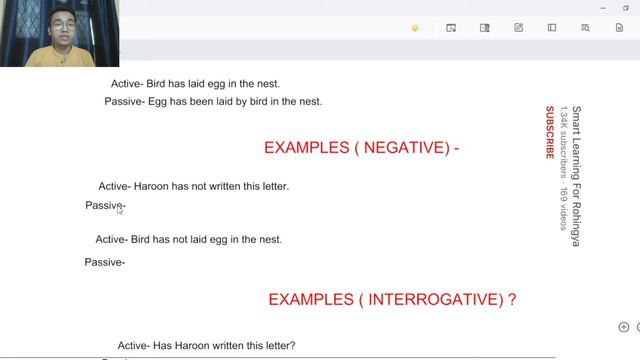Click the 1.34K subscribers 169 videos text
Image resolution: width=640 pixels, height=360 pixels.
(x=564, y=168)
